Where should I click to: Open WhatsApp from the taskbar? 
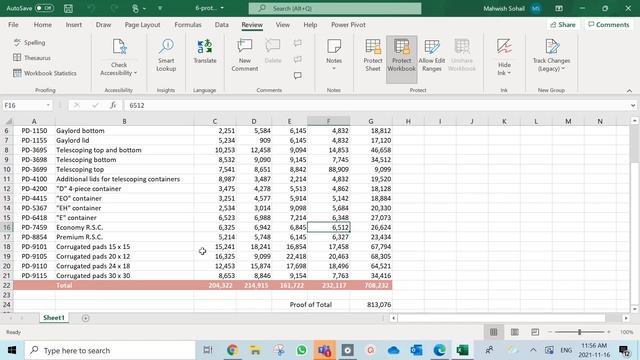302,350
